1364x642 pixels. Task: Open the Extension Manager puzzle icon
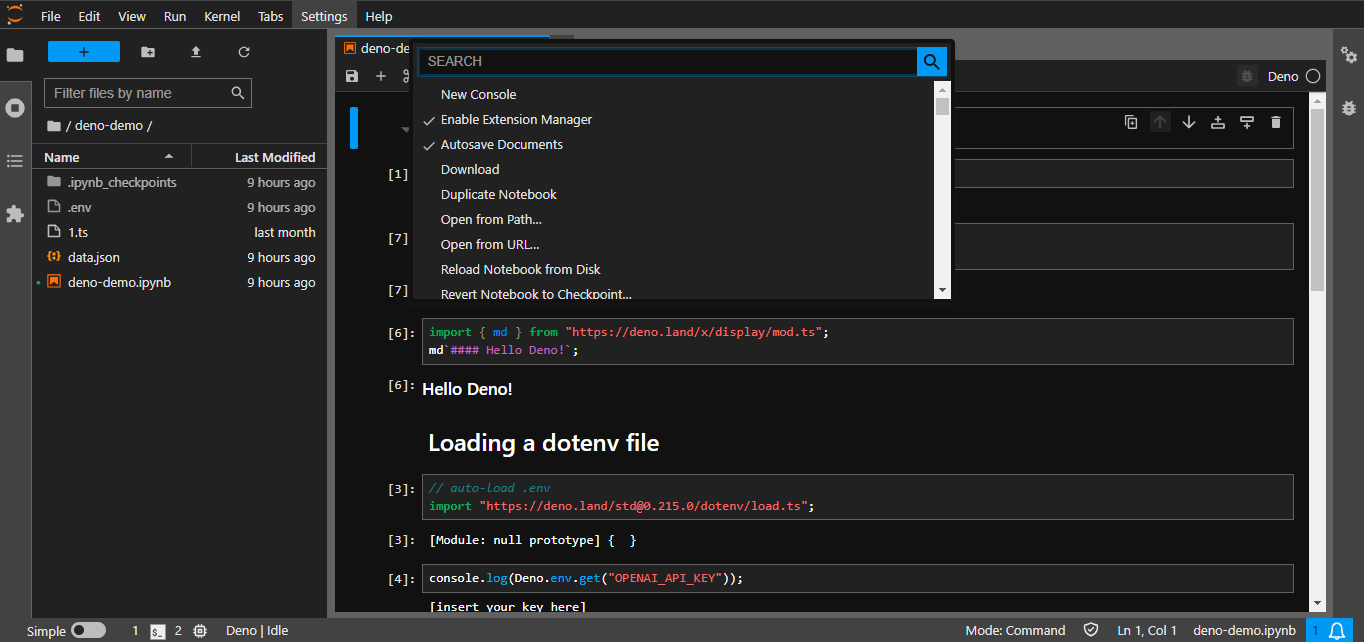(15, 214)
